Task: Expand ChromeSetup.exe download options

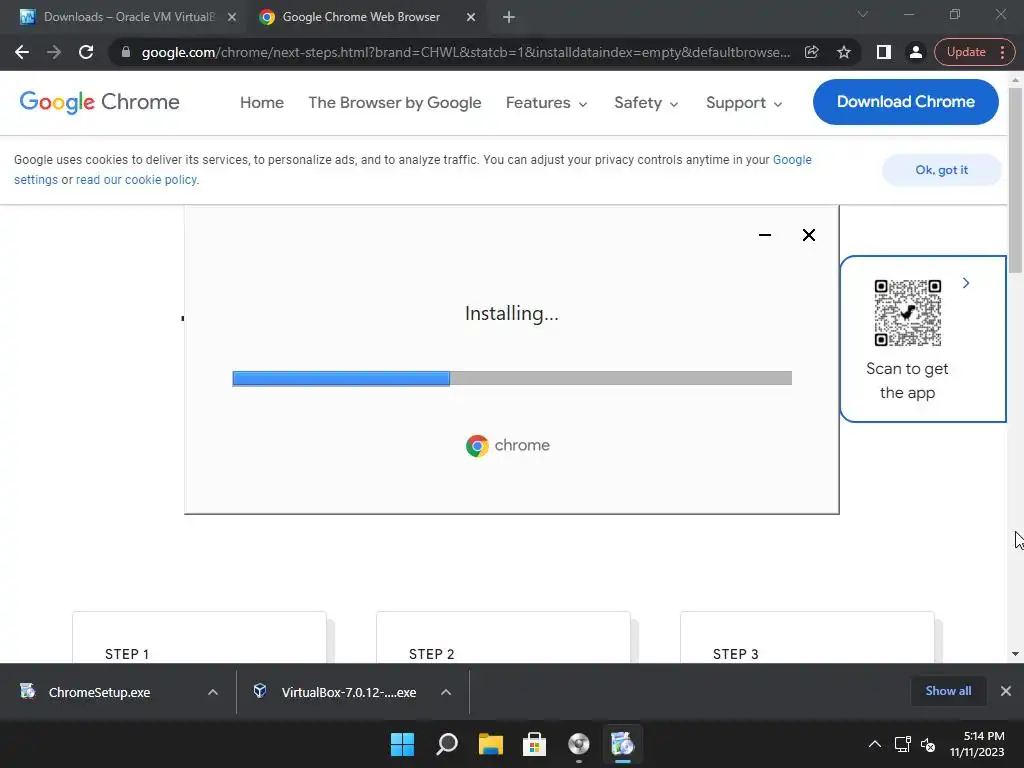Action: [213, 692]
